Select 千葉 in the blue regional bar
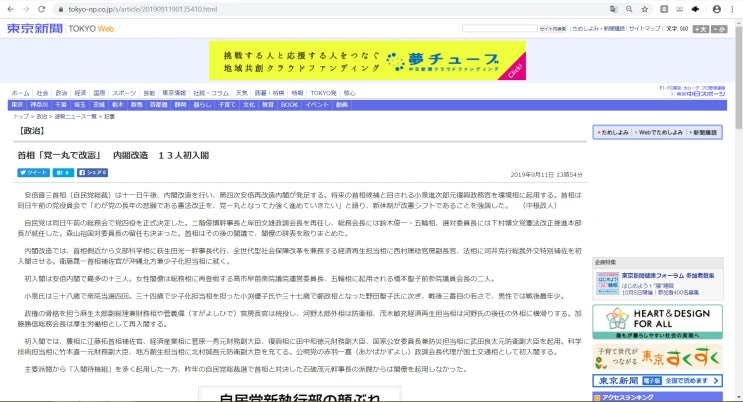743x402 pixels. [61, 105]
